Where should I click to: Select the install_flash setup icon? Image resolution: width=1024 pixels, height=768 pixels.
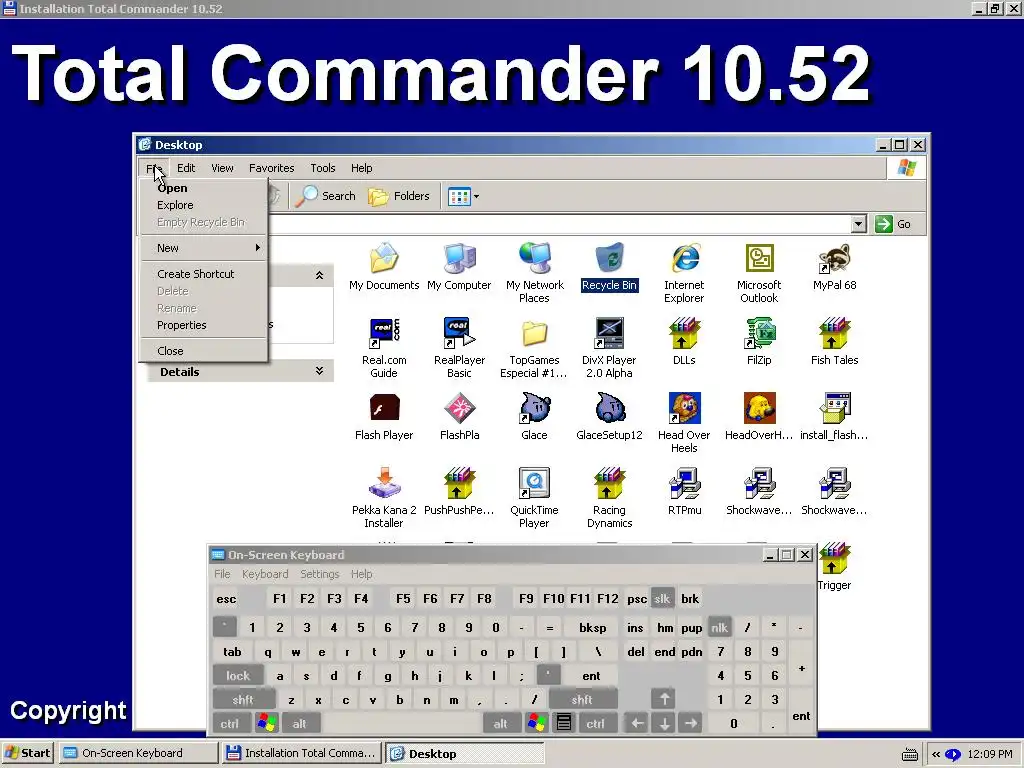coord(834,408)
